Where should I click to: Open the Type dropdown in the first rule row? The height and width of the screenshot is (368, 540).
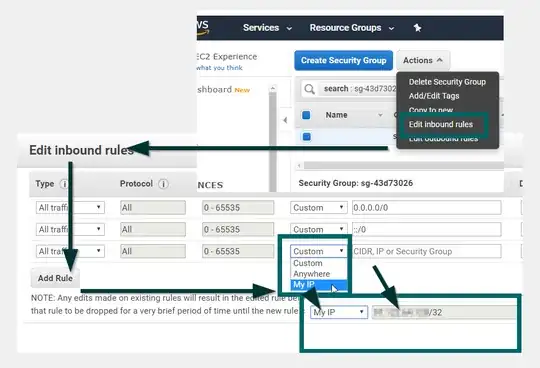pyautogui.click(x=70, y=208)
